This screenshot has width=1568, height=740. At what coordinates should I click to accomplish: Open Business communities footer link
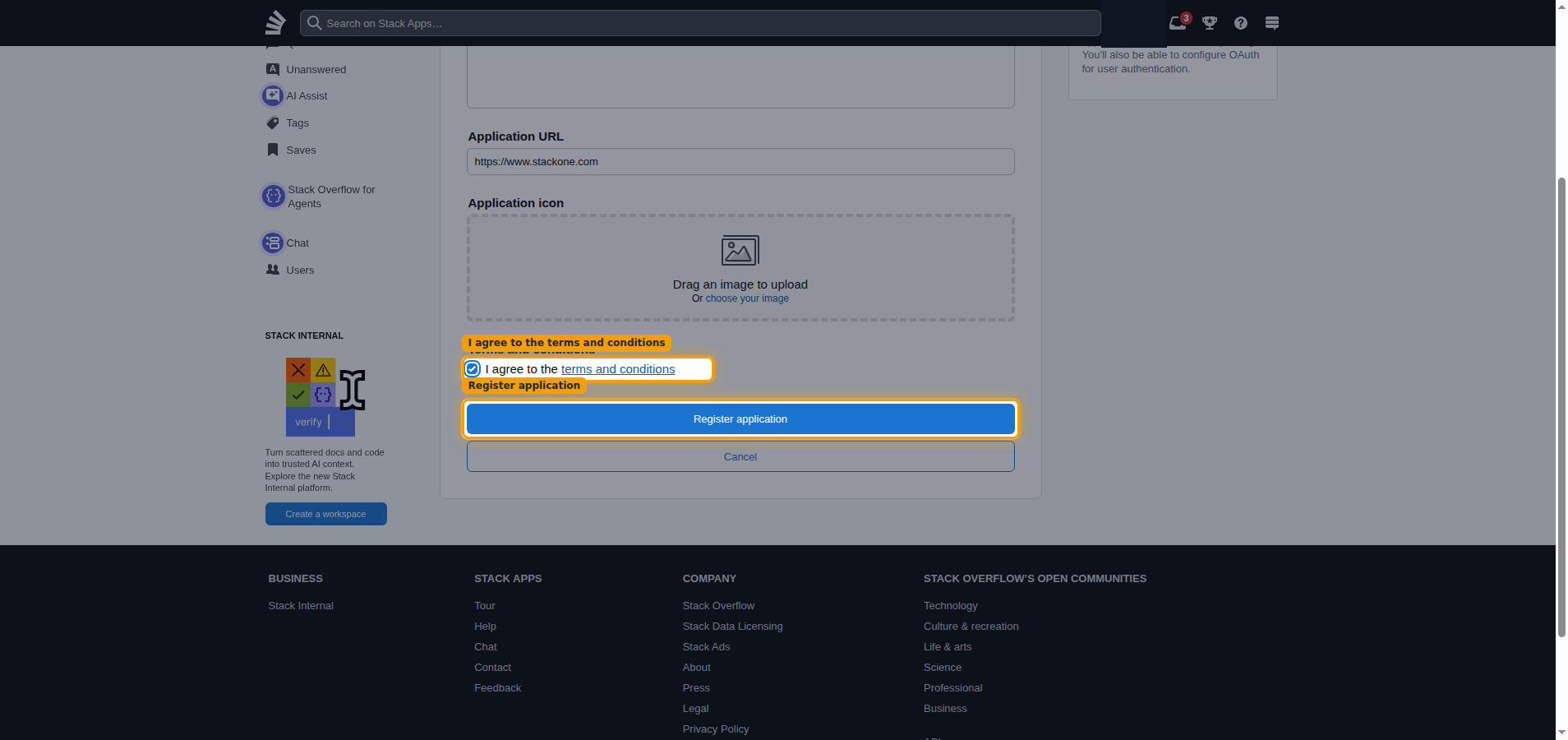(945, 709)
